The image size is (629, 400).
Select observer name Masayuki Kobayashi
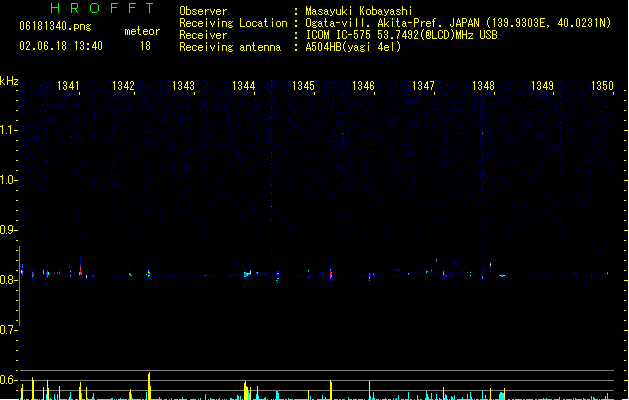click(359, 11)
